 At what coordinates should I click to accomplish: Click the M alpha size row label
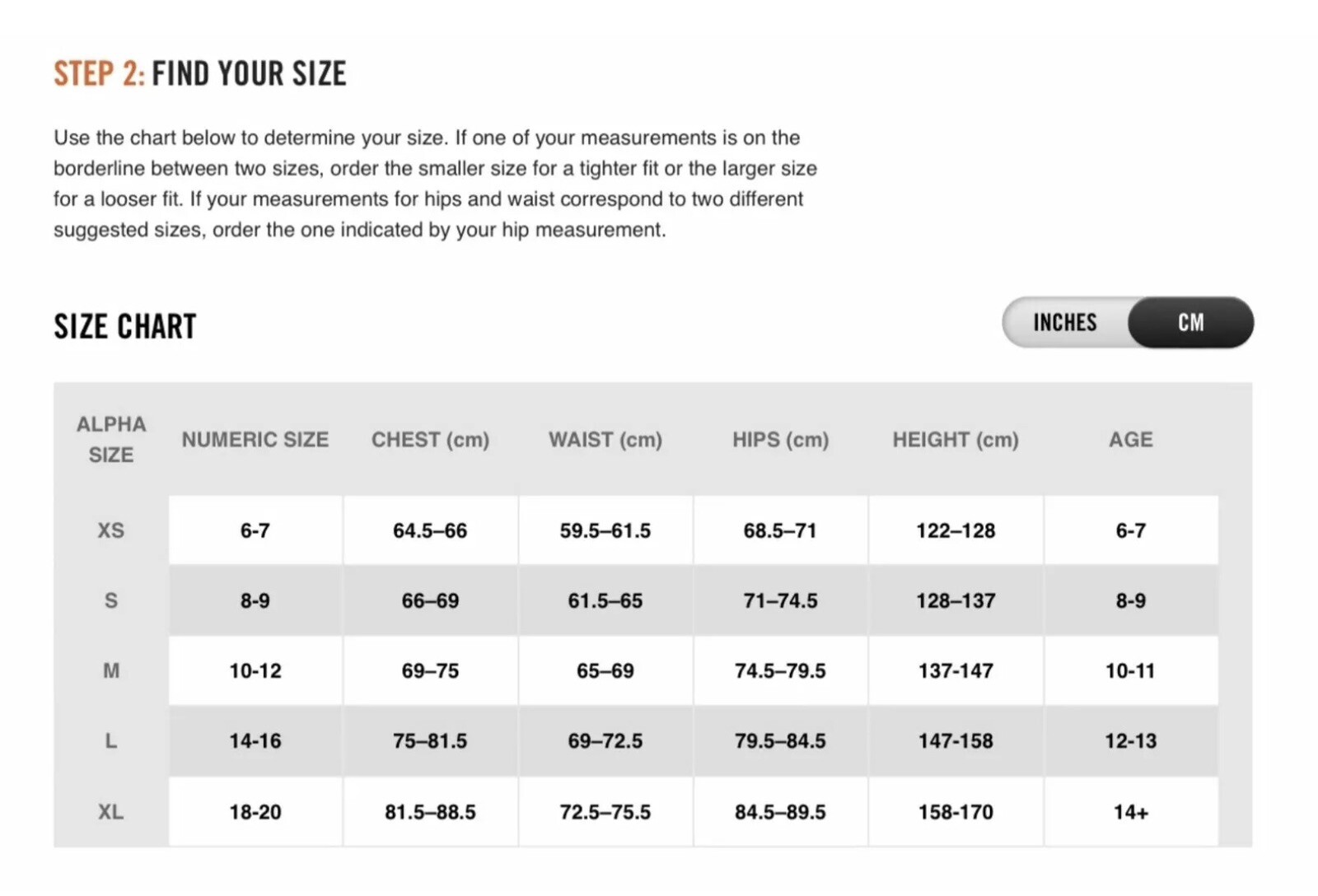click(111, 670)
